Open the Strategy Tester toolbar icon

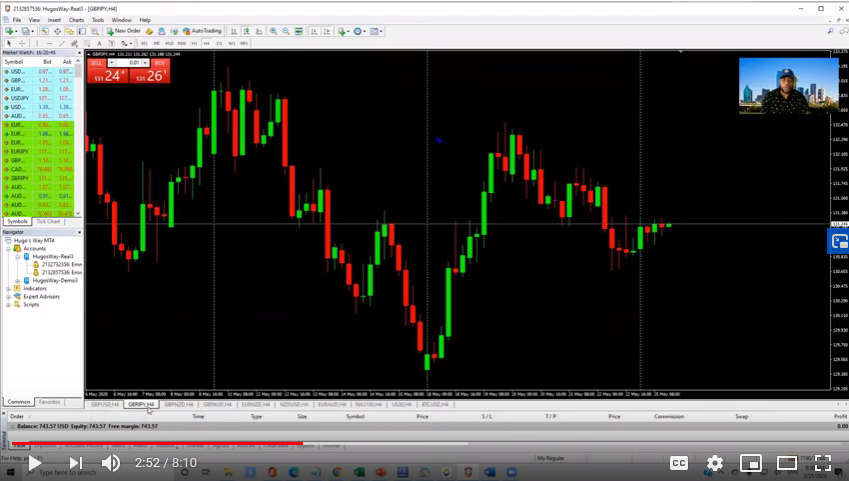tap(95, 31)
